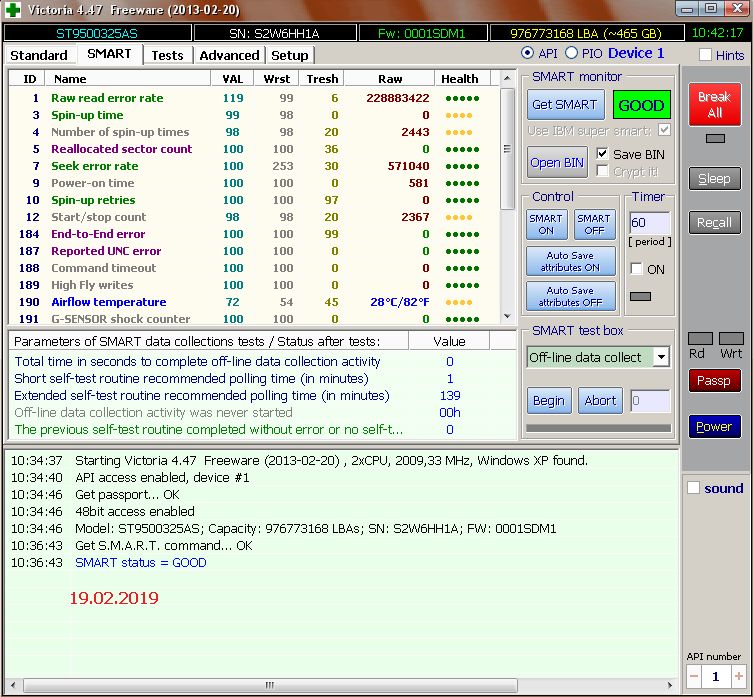This screenshot has height=697, width=753.
Task: Click Seek error rate health dots
Action: tap(462, 166)
